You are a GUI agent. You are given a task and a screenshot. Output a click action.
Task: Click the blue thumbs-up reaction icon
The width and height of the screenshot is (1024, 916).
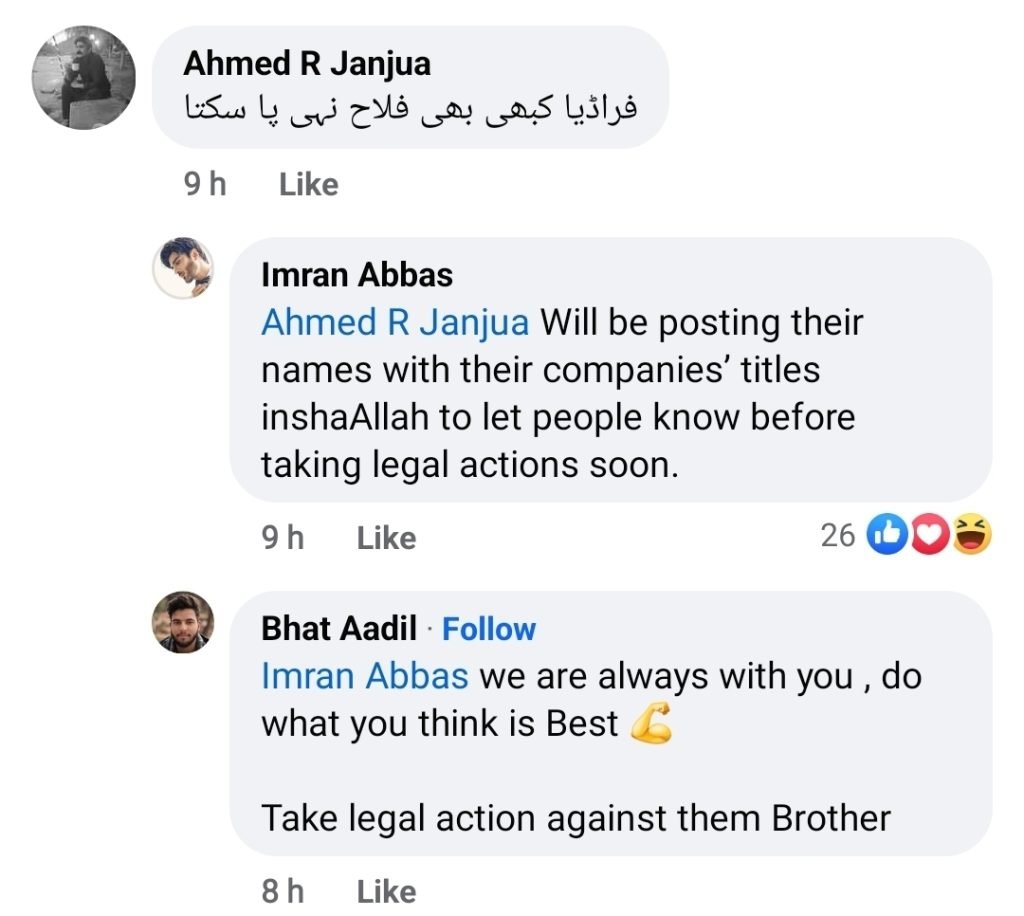pyautogui.click(x=887, y=537)
